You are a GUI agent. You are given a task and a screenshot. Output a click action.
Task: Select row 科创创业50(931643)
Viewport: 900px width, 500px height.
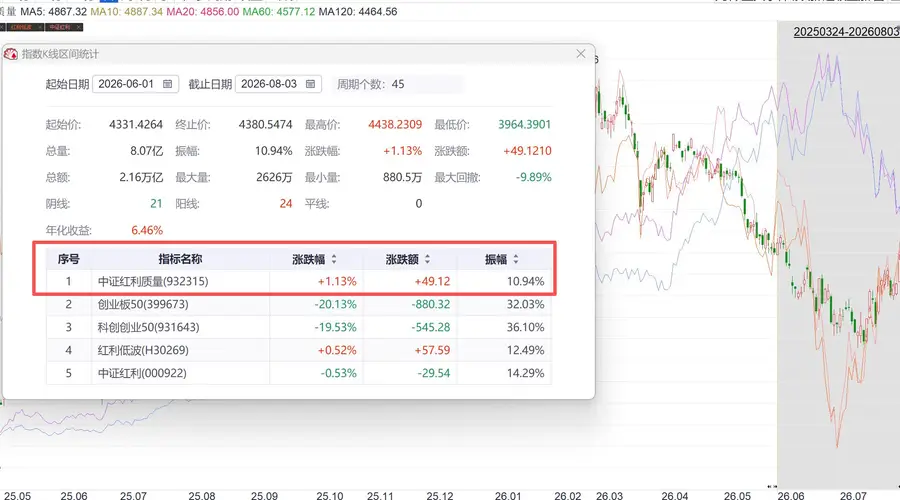(298, 327)
